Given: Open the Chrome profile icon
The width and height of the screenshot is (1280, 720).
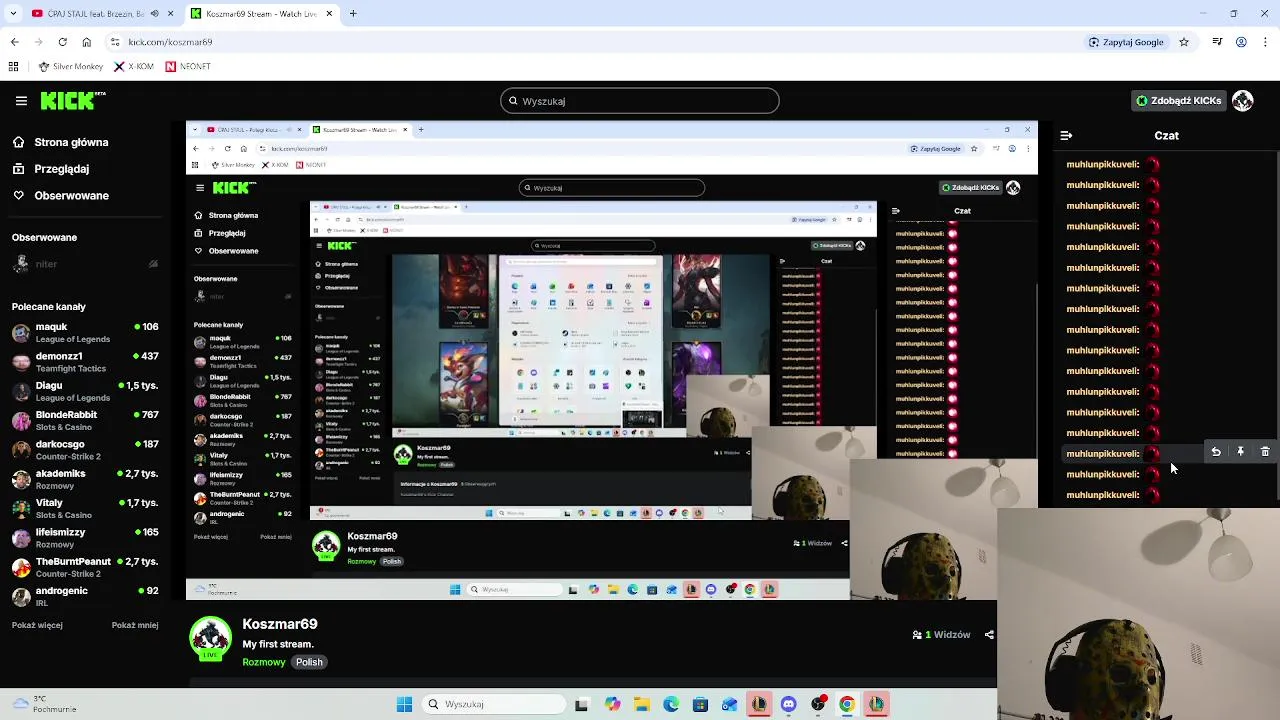Looking at the screenshot, I should tap(1241, 42).
